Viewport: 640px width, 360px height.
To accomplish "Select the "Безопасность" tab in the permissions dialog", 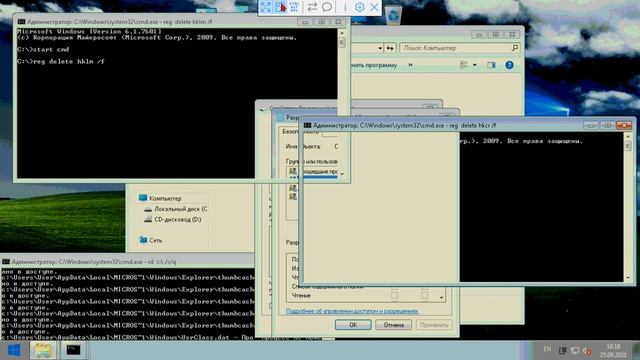I will click(x=300, y=132).
